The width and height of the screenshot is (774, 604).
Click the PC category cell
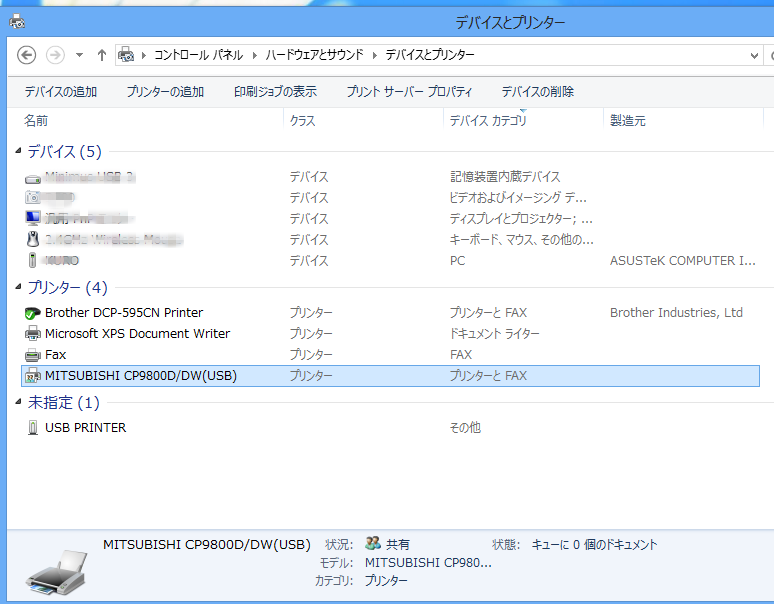(457, 261)
